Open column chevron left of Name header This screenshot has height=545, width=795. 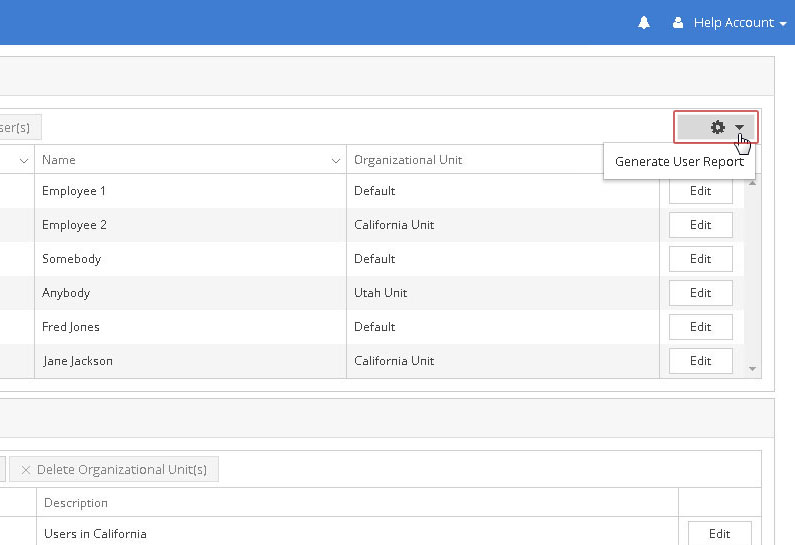[24, 160]
